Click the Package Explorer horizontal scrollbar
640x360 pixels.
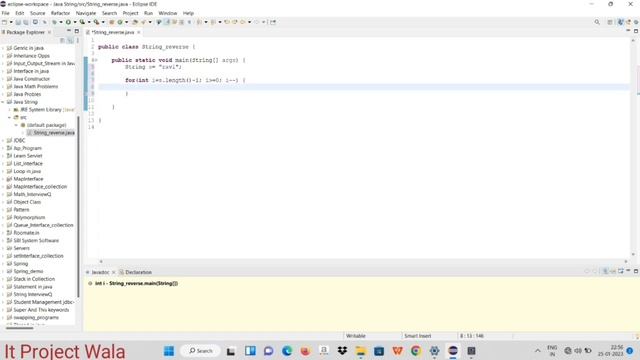[x=20, y=328]
